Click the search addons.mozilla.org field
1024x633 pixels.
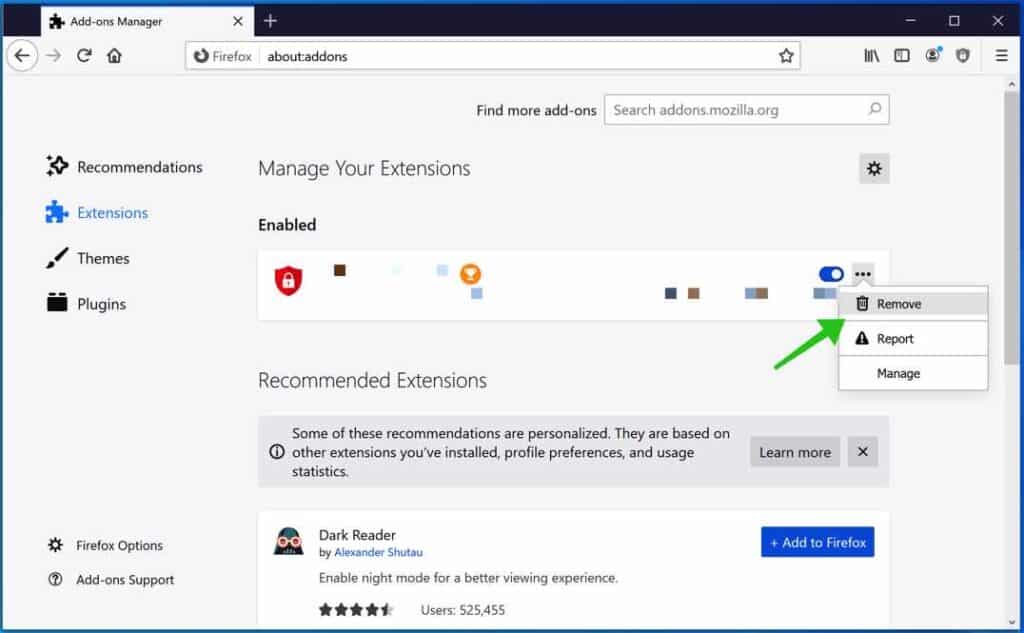tap(745, 110)
